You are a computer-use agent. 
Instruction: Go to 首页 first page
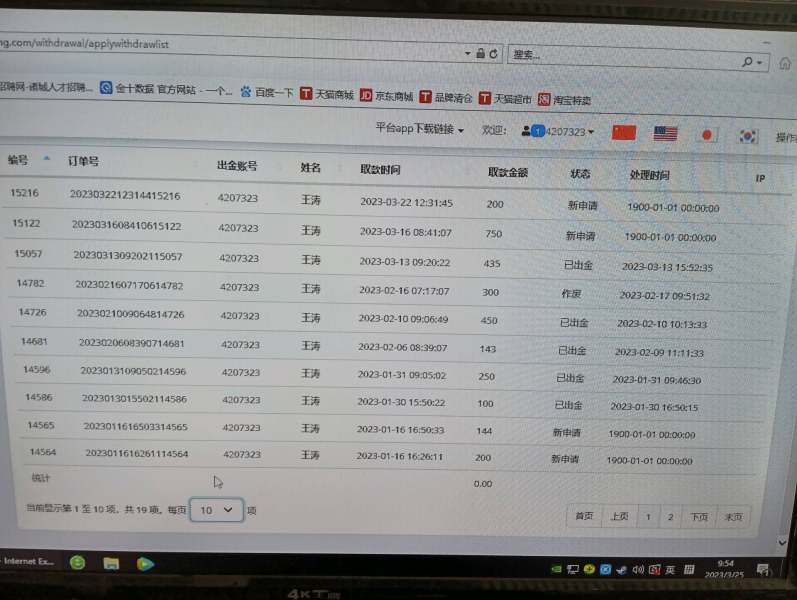pos(584,516)
